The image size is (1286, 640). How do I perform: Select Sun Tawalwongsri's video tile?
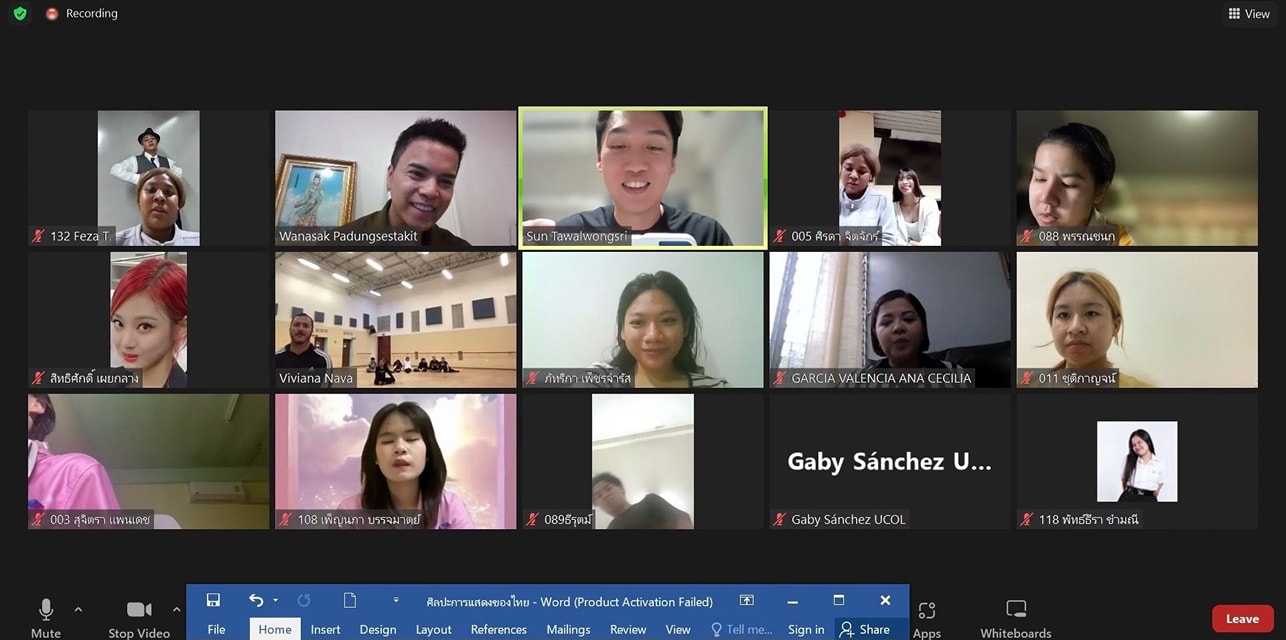coord(642,177)
